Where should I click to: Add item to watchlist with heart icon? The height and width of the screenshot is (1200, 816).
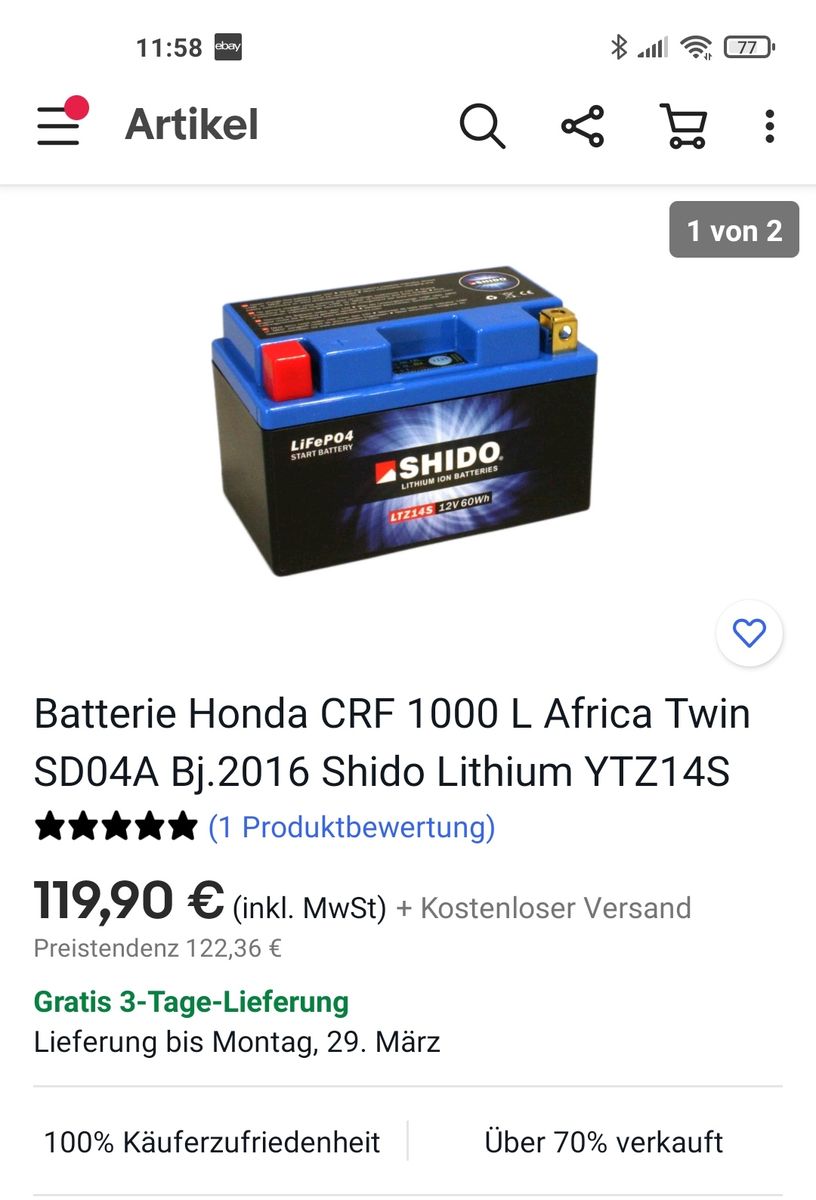[x=749, y=632]
